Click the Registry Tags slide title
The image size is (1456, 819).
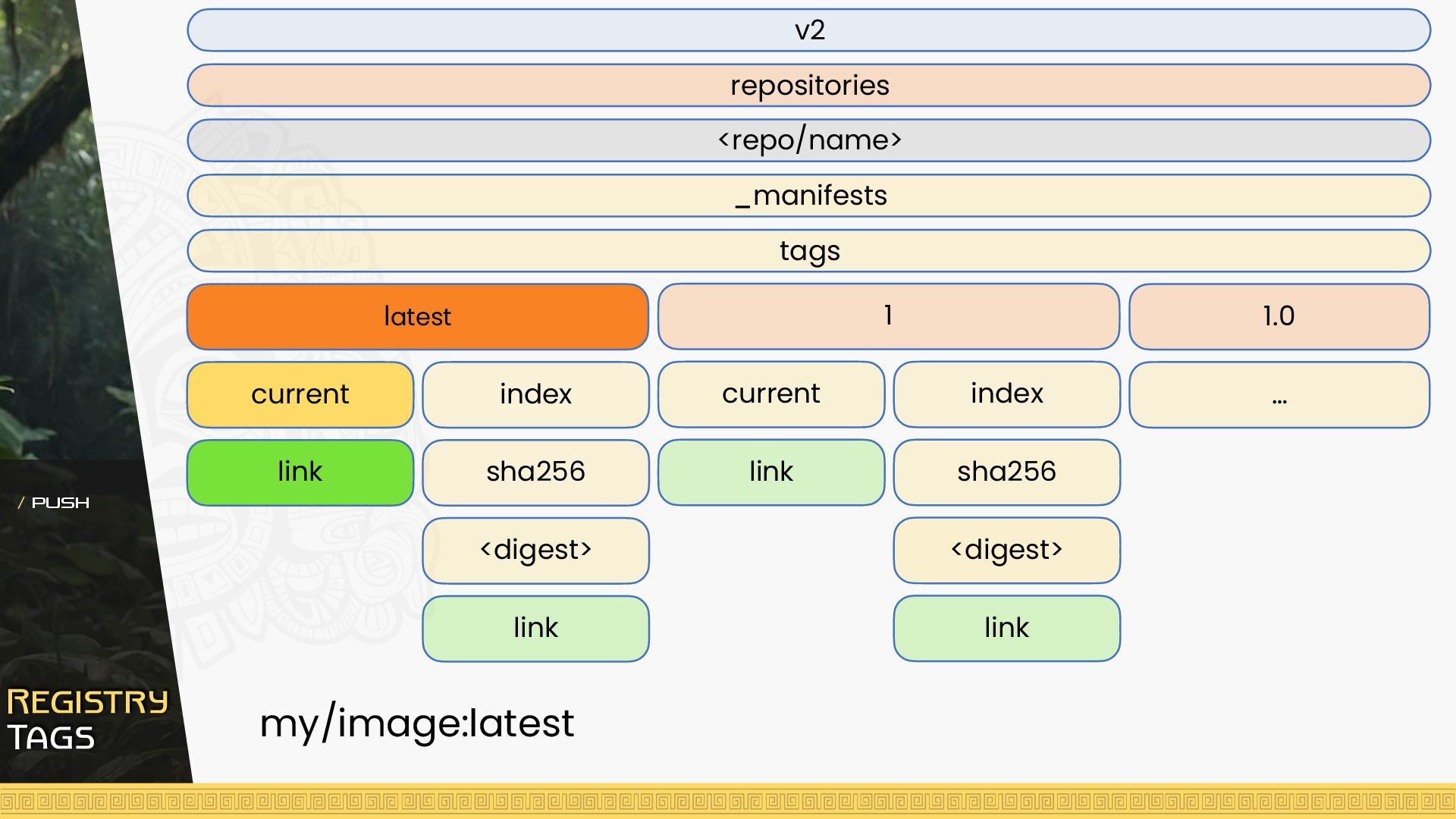(x=87, y=719)
